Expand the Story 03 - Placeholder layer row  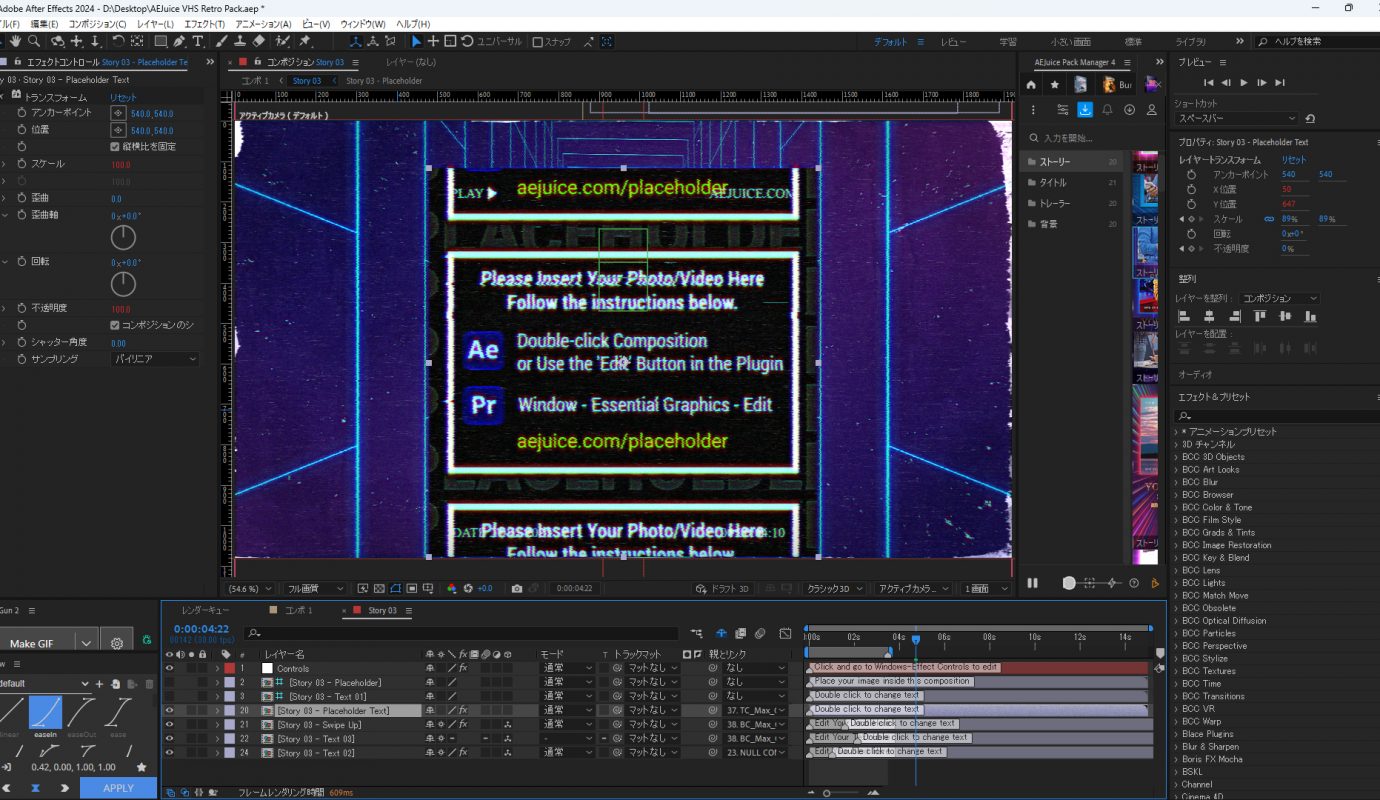217,682
